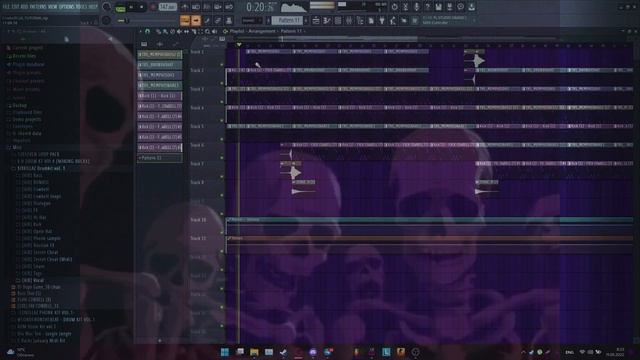Click the first orange icon under the tempo
640x360 pixels.
point(184,20)
